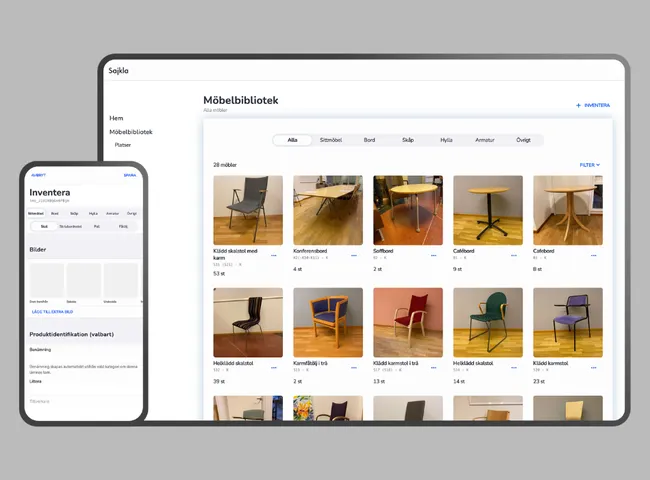Tap first empty image slot on phone
This screenshot has height=480, width=650.
(x=47, y=280)
